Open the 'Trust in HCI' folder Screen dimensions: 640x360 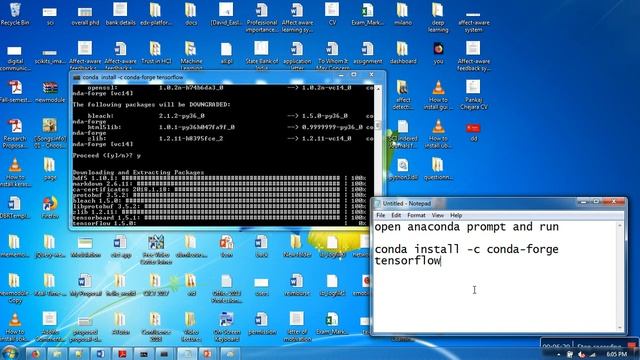[x=156, y=52]
